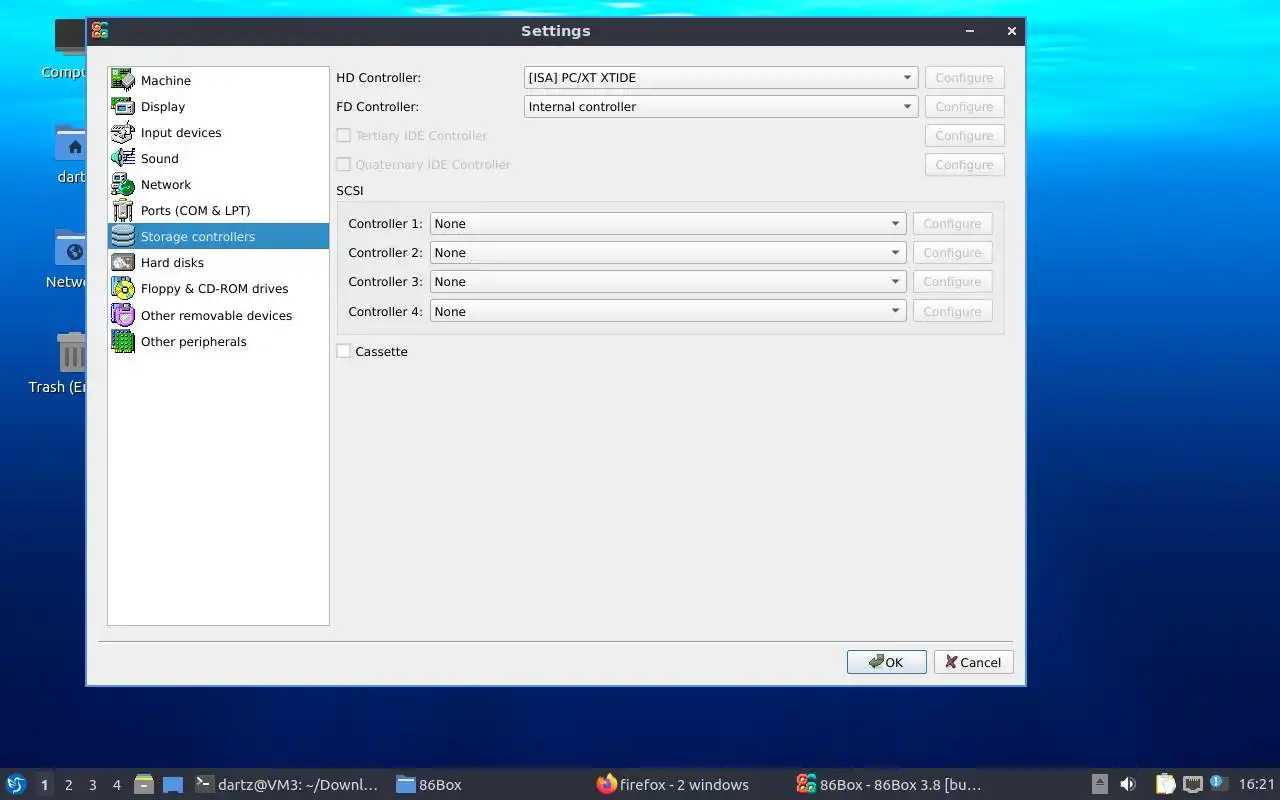Open the FD Controller dropdown
1280x800 pixels.
coord(720,106)
